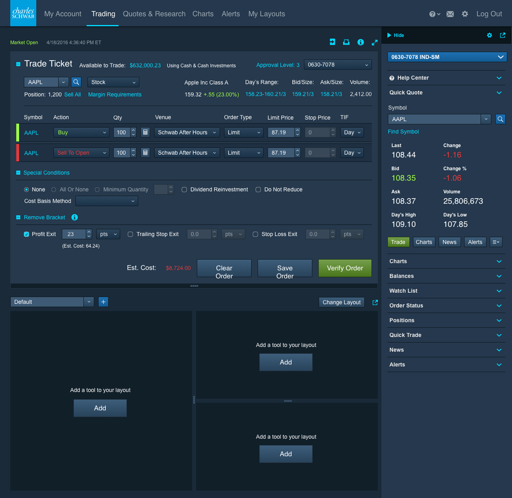Open Quotes & Research menu
512x498 pixels.
pos(154,14)
